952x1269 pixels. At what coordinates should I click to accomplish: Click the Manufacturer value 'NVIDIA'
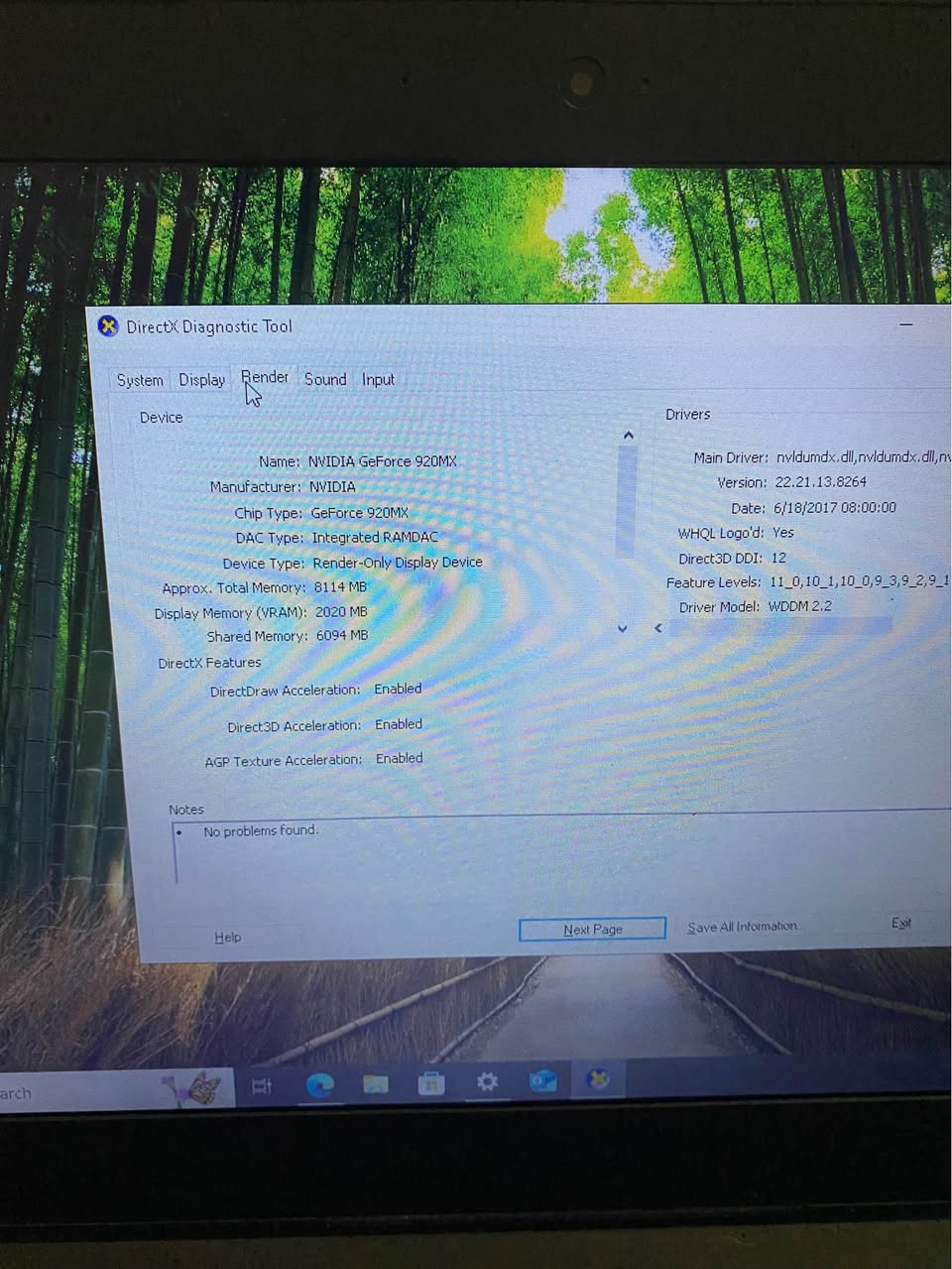[x=332, y=487]
